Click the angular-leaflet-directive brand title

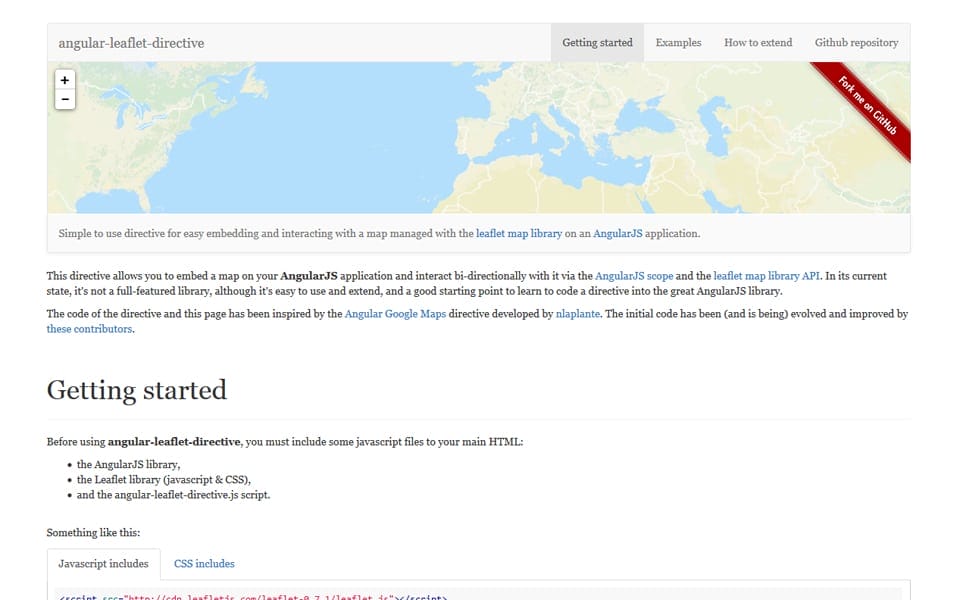131,43
